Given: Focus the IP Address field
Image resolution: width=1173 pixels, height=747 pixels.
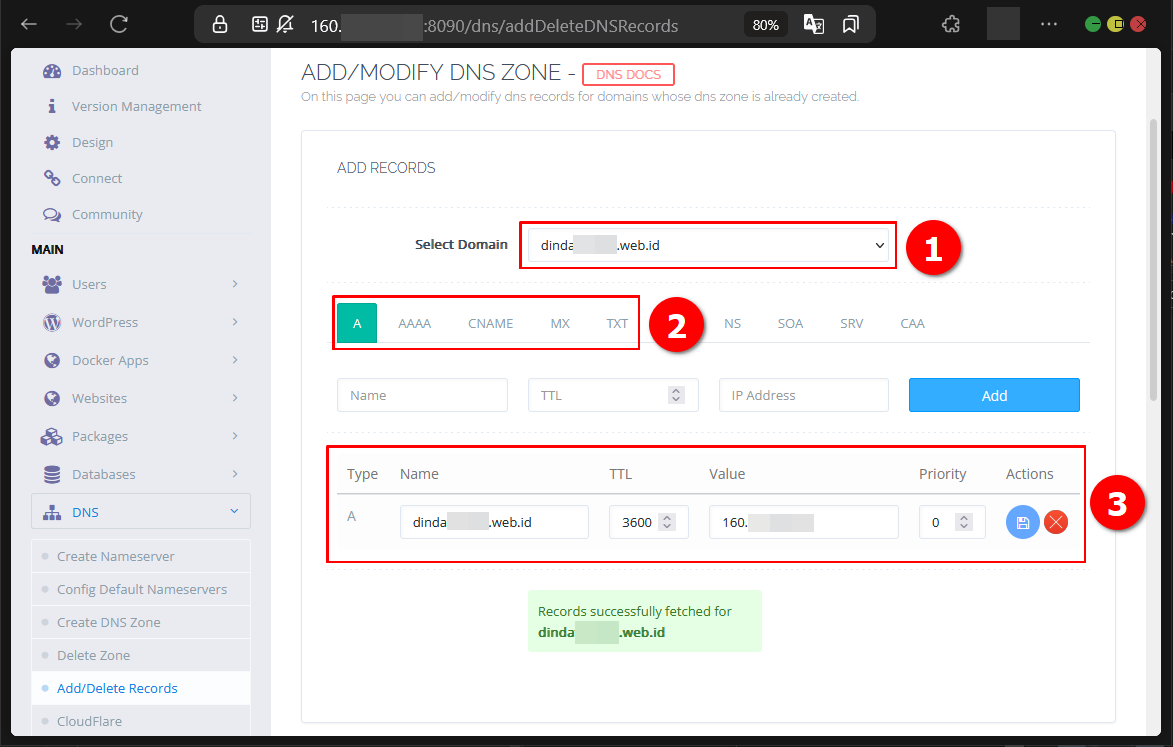Looking at the screenshot, I should pyautogui.click(x=804, y=395).
